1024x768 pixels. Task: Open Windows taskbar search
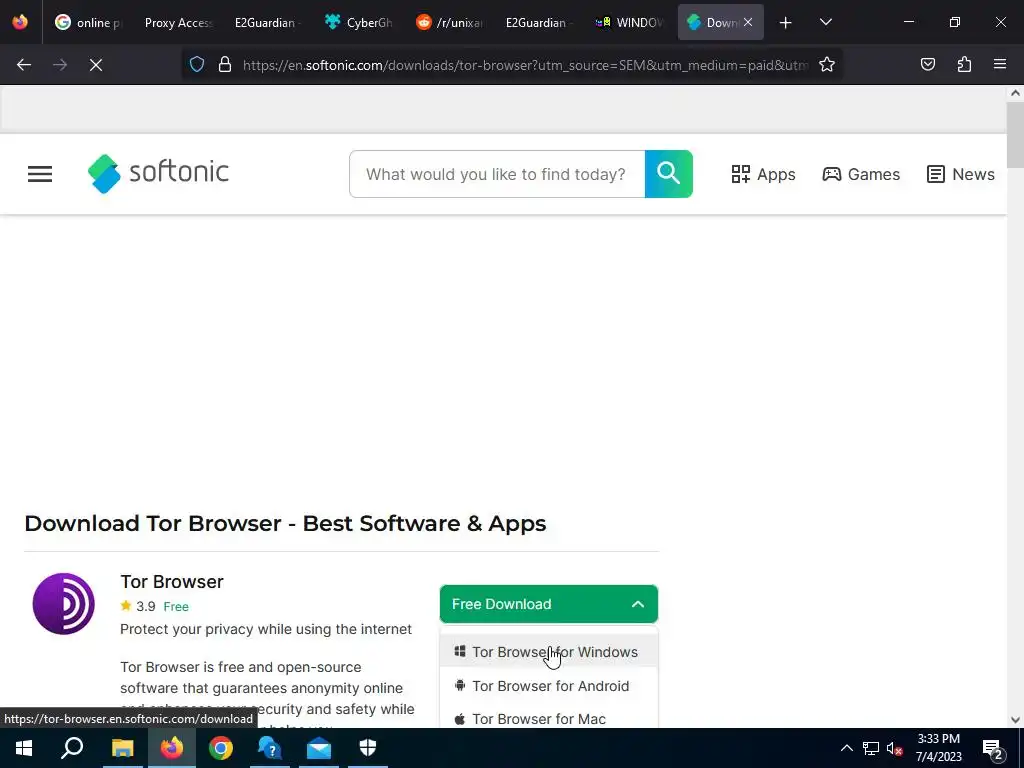[72, 748]
